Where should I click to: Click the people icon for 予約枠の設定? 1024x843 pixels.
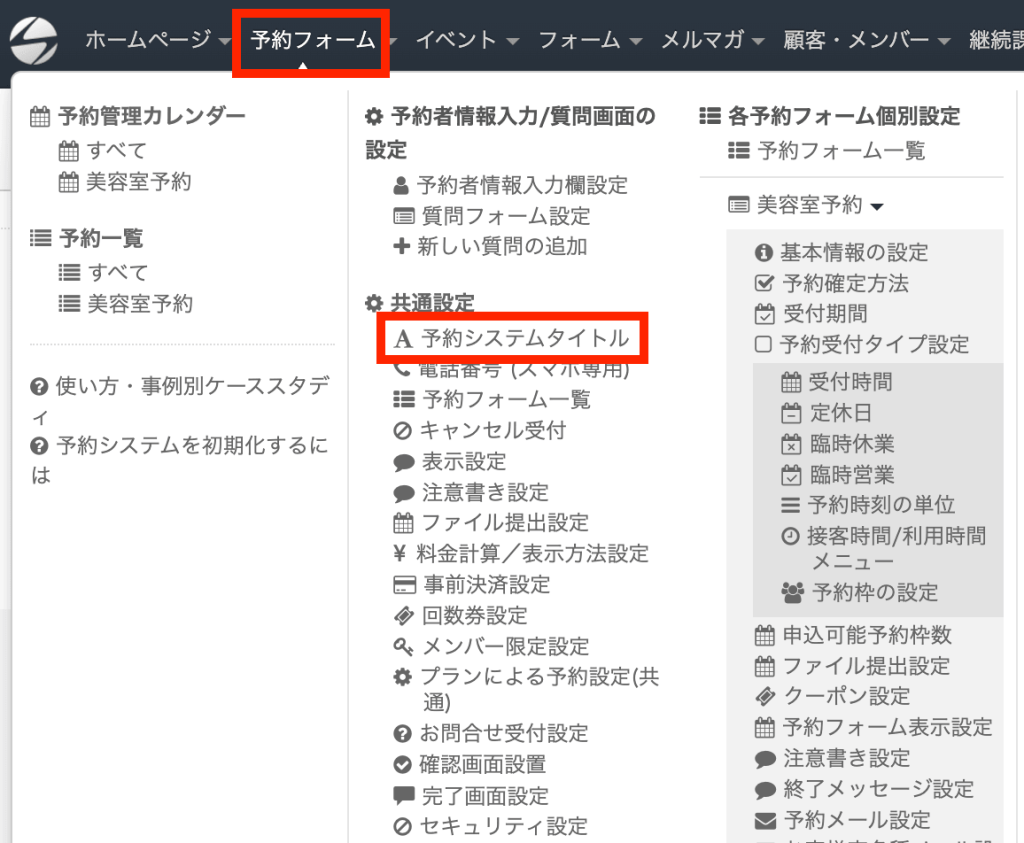coord(792,592)
